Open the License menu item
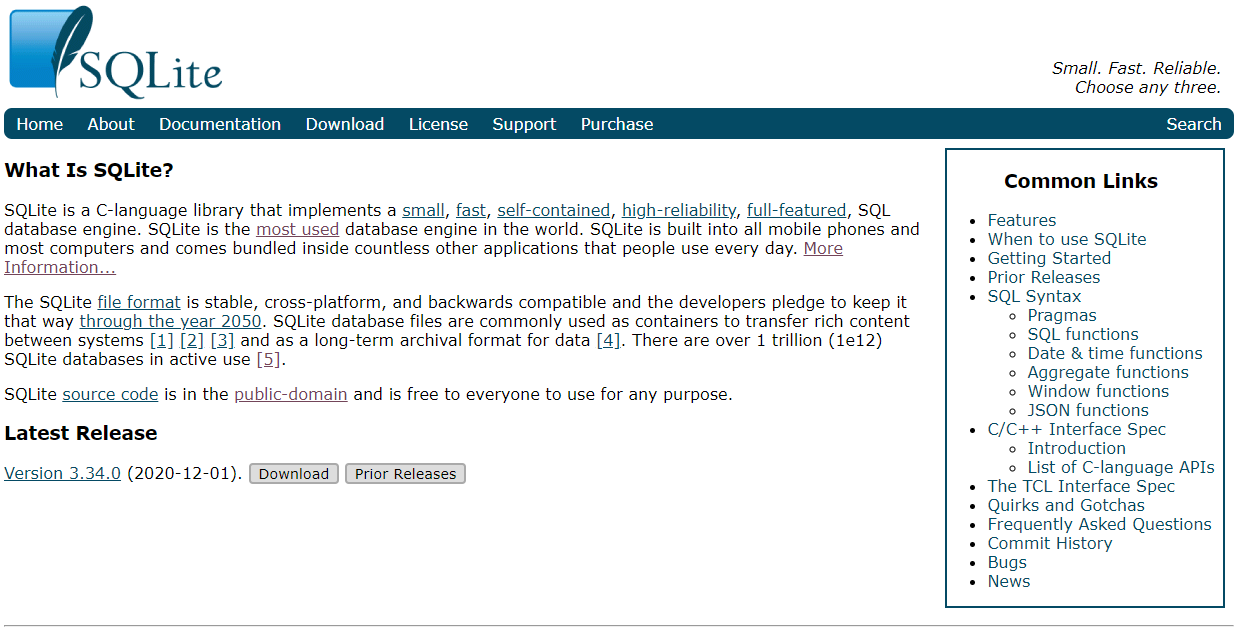 (438, 124)
